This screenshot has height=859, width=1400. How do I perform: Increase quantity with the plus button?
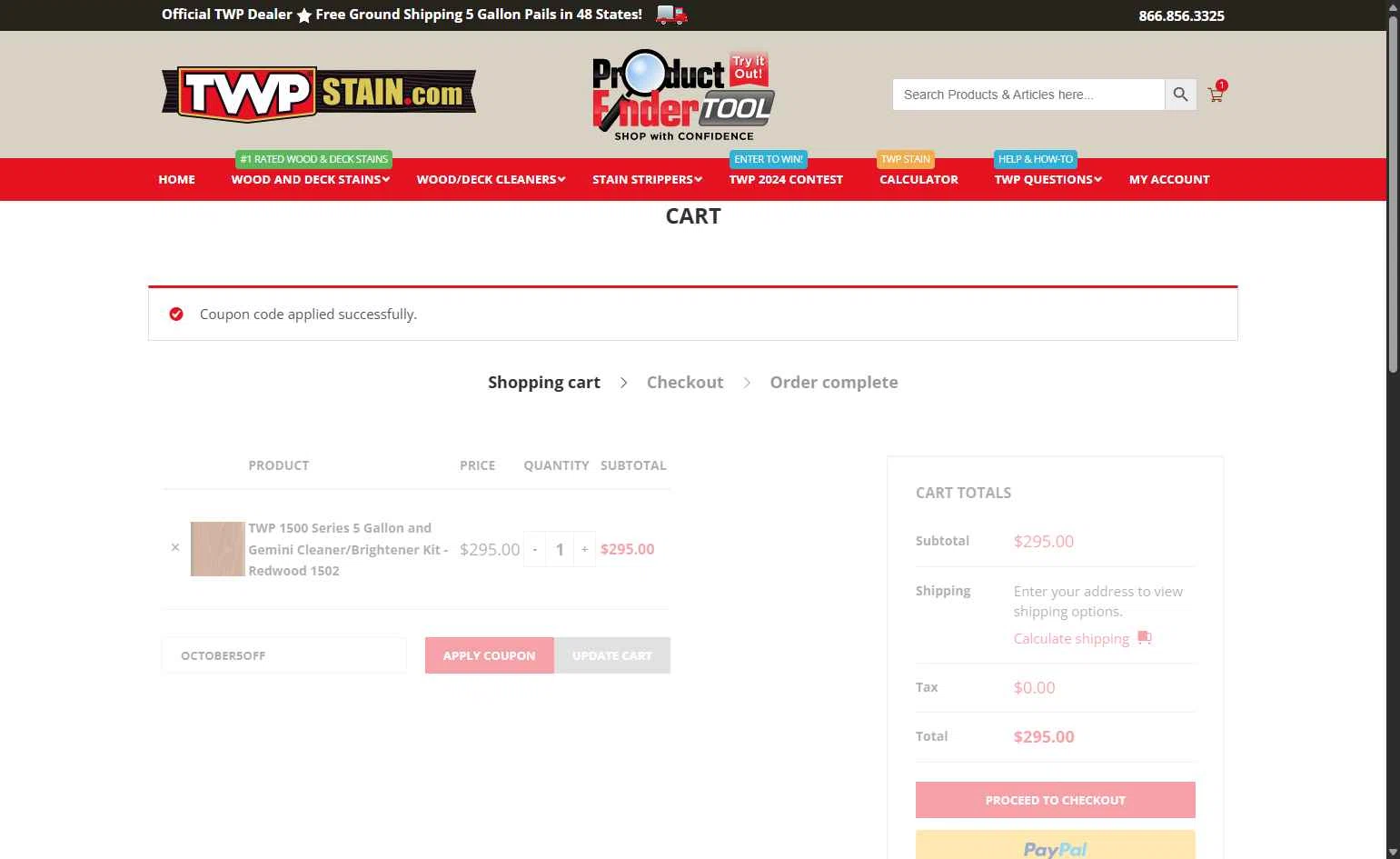pyautogui.click(x=584, y=549)
